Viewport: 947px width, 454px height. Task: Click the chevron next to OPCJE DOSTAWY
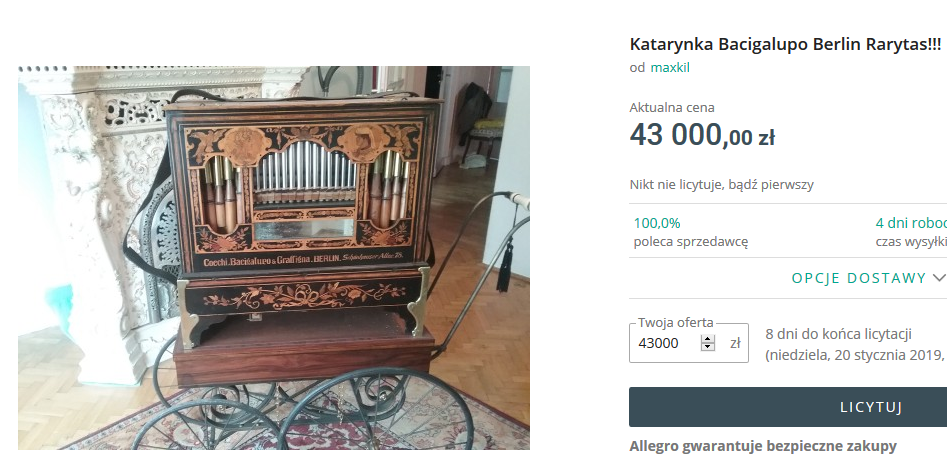939,278
